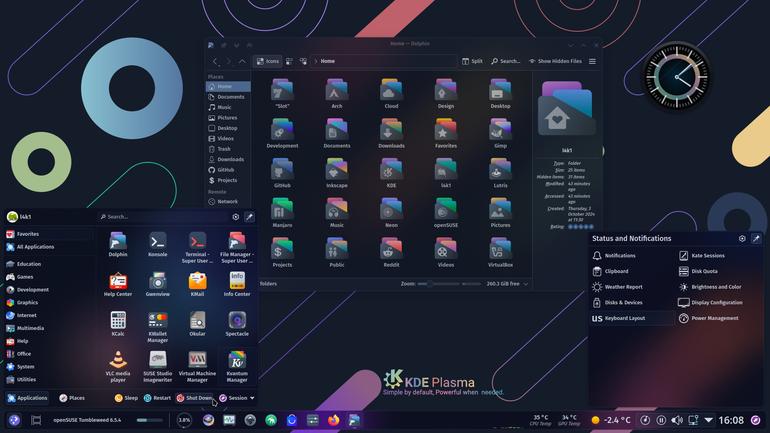The height and width of the screenshot is (433, 770).
Task: Open Konsole from the launcher grid
Action: 158,244
